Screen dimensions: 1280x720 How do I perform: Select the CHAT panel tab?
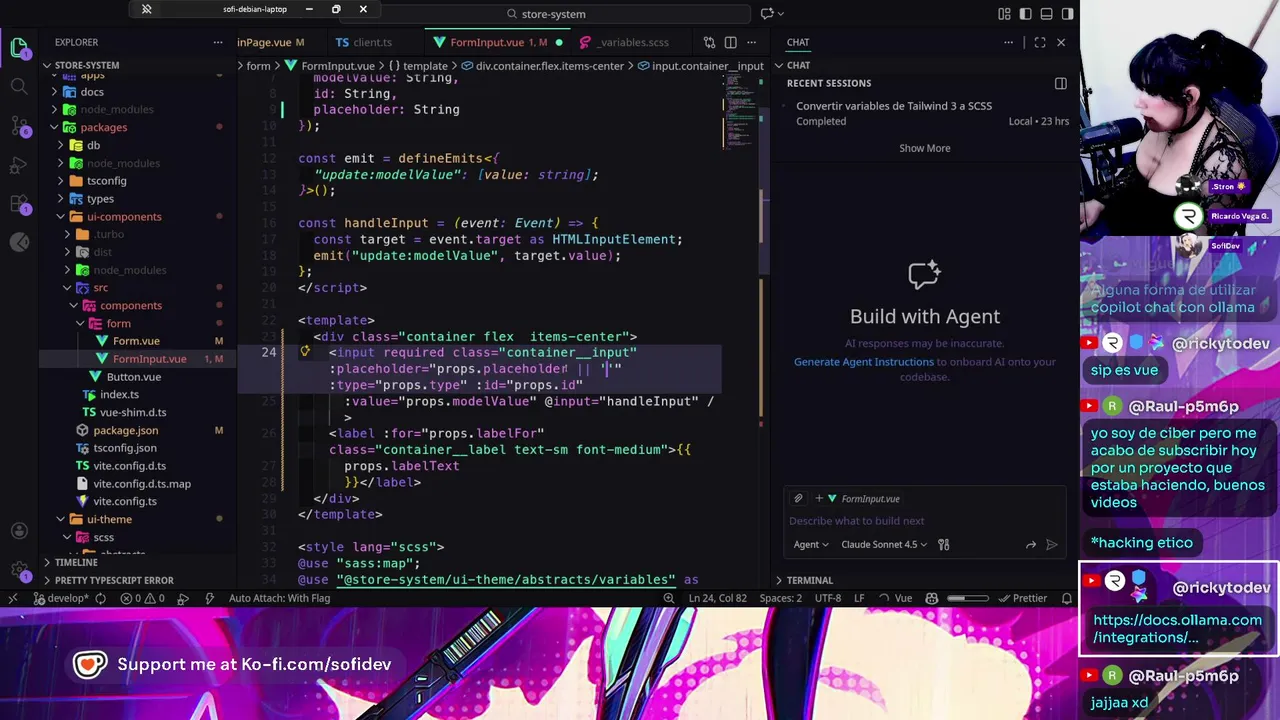tap(798, 42)
